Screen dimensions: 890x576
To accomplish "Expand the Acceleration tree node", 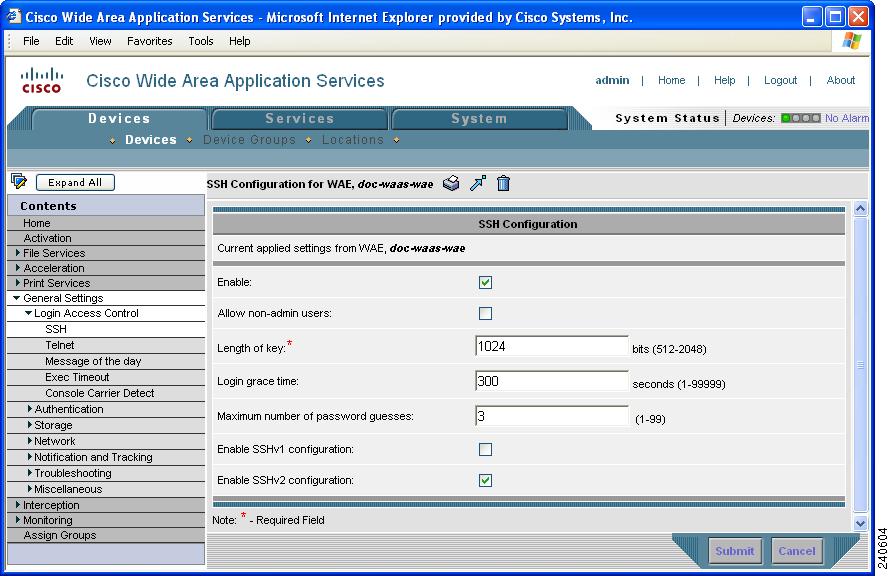I will 18,267.
